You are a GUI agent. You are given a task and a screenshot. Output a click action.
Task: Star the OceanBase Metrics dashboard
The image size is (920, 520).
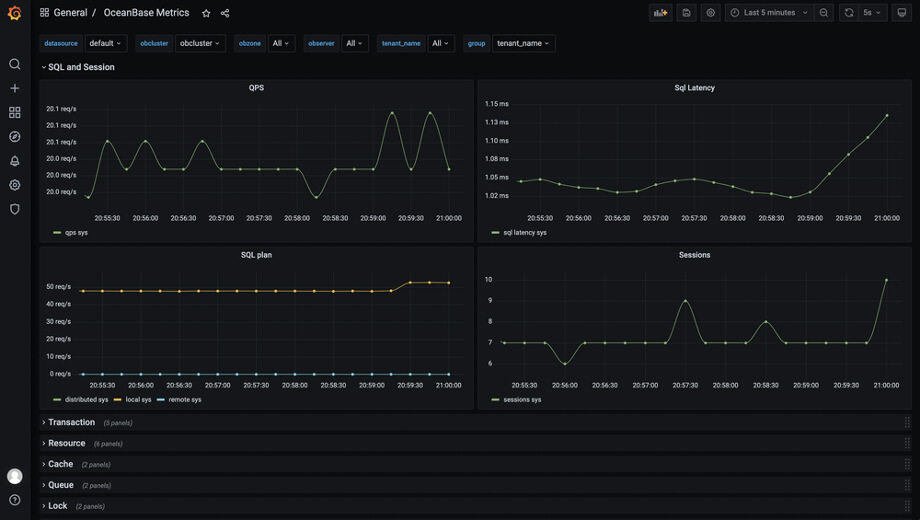pos(206,13)
